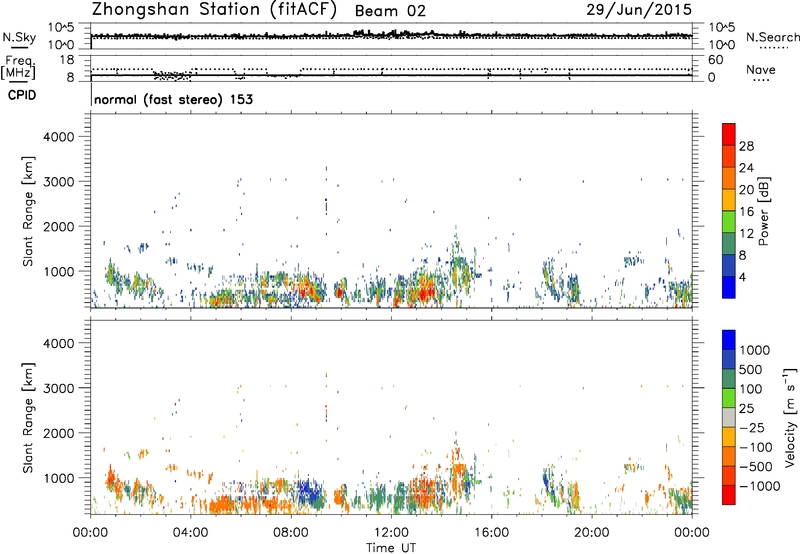Click the '28' power colorbar value
The image size is (800, 554).
click(746, 146)
